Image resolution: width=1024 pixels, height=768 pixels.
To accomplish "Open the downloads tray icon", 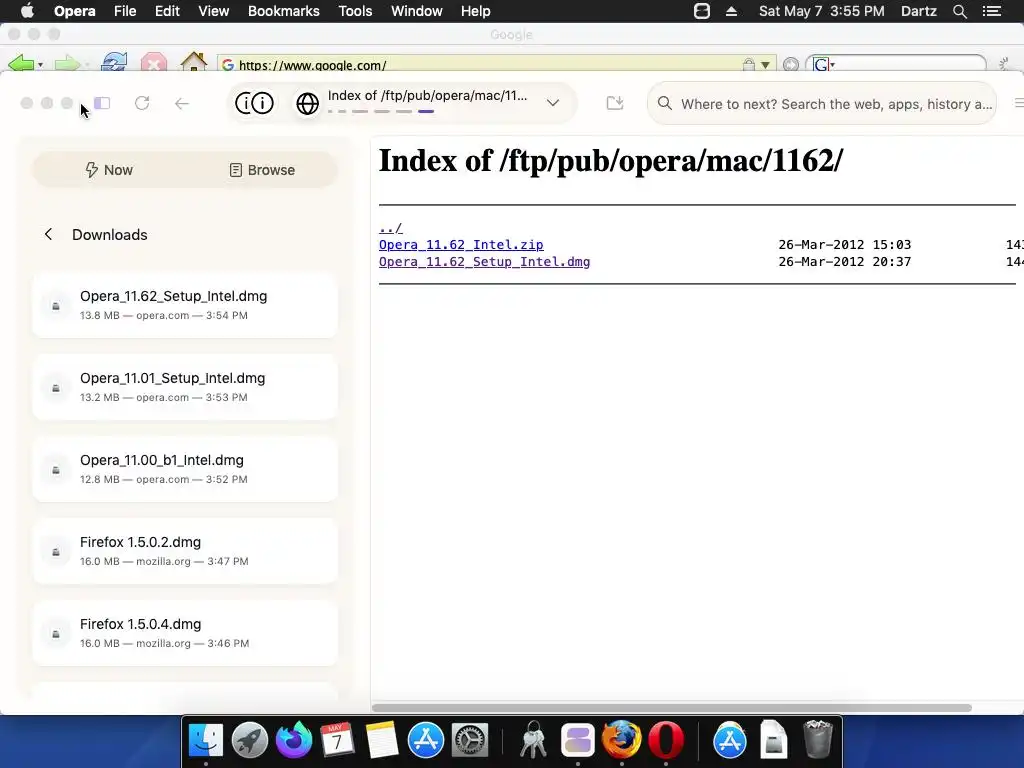I will click(615, 103).
